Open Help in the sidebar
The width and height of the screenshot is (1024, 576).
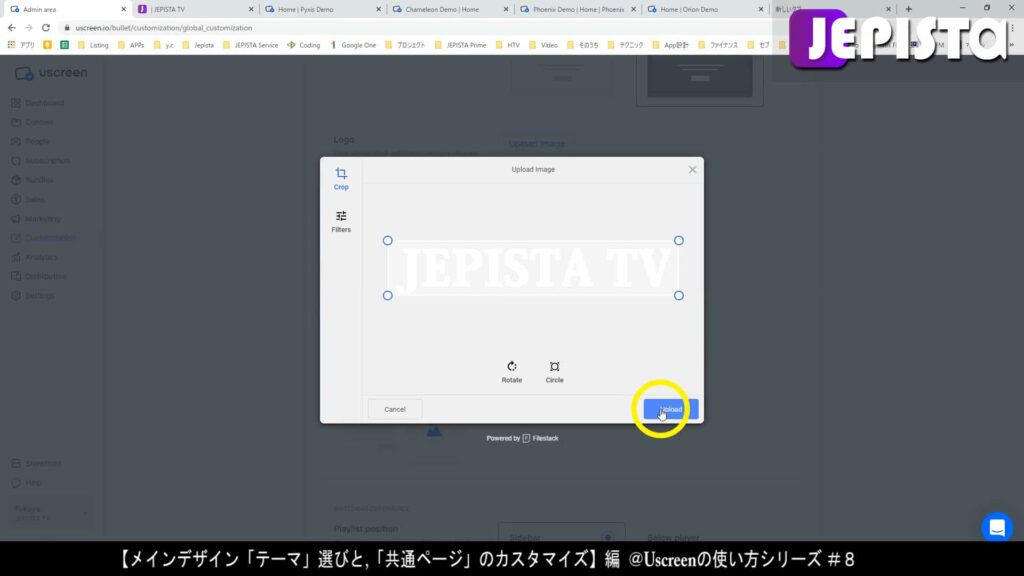click(27, 483)
